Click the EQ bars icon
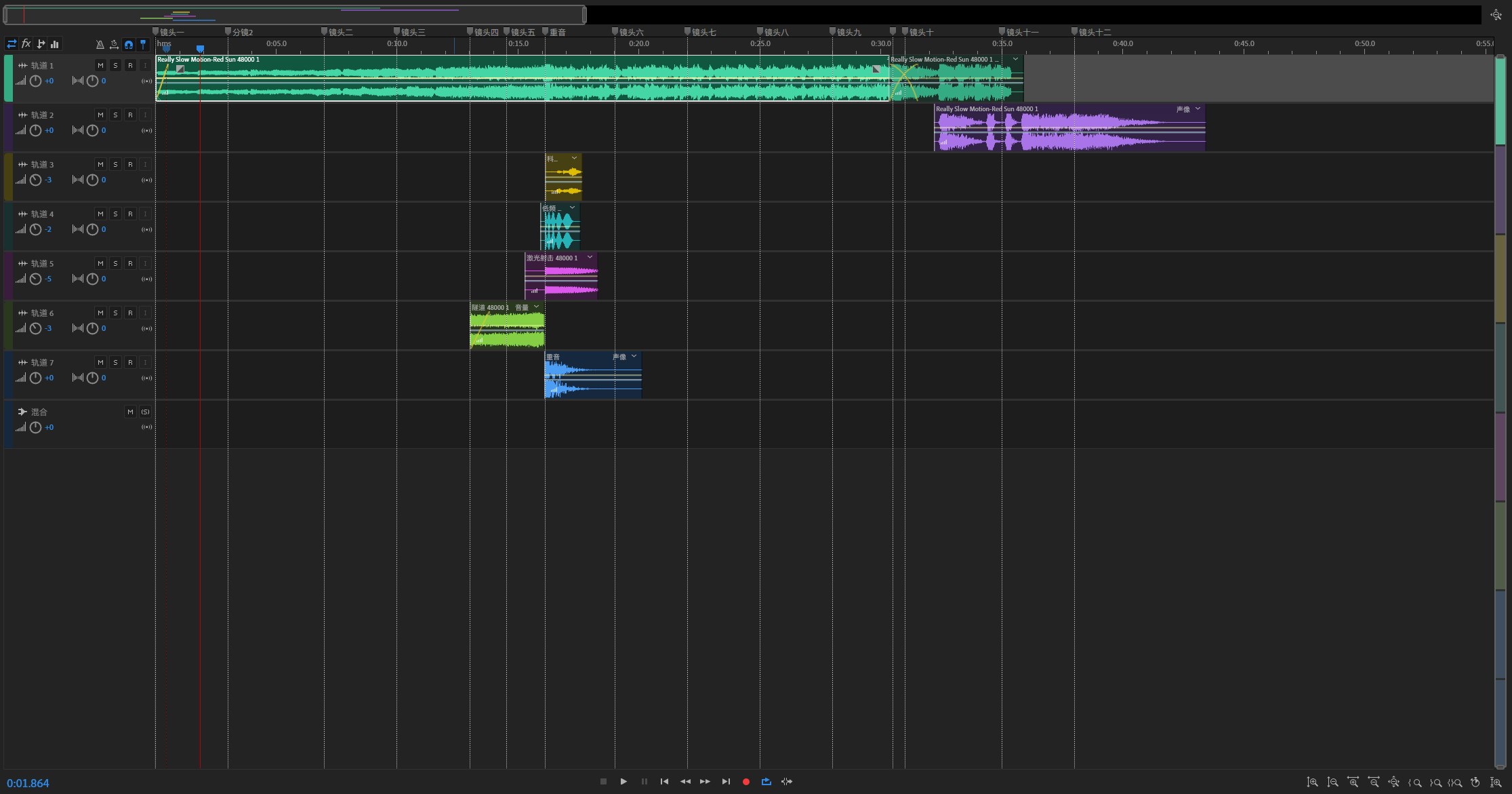The width and height of the screenshot is (1512, 794). point(55,44)
